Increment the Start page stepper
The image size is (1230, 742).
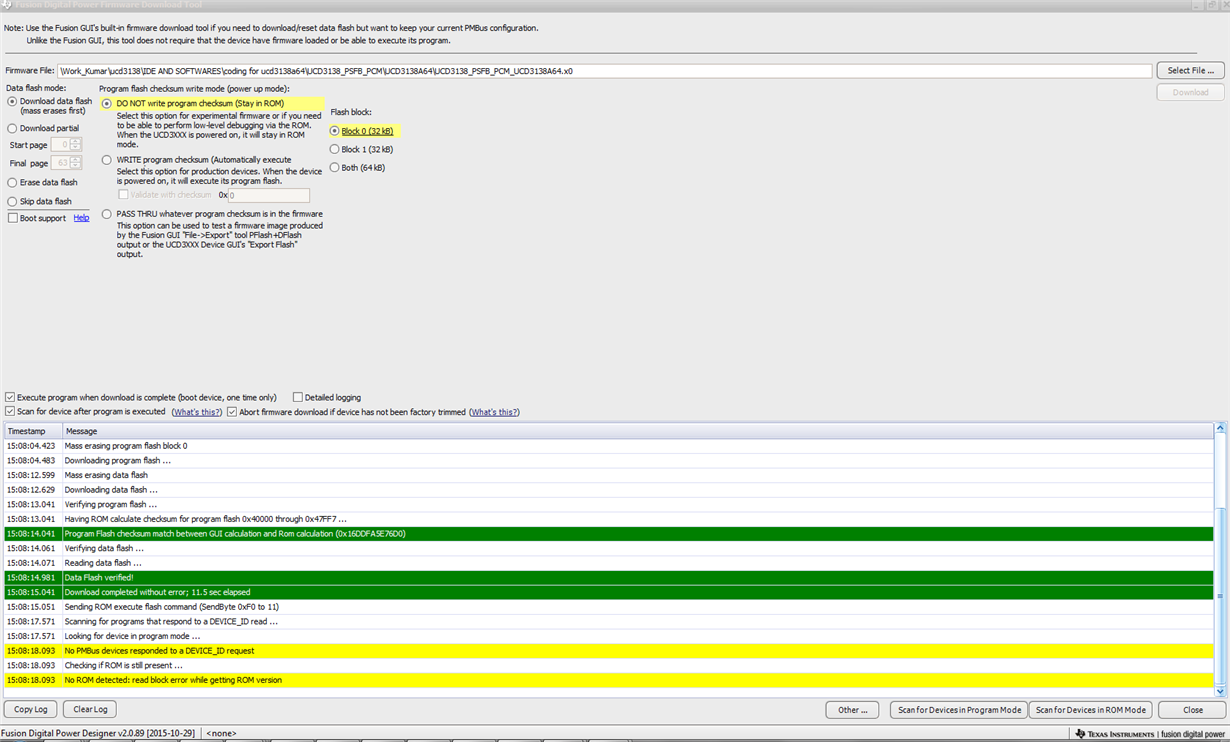[x=76, y=142]
